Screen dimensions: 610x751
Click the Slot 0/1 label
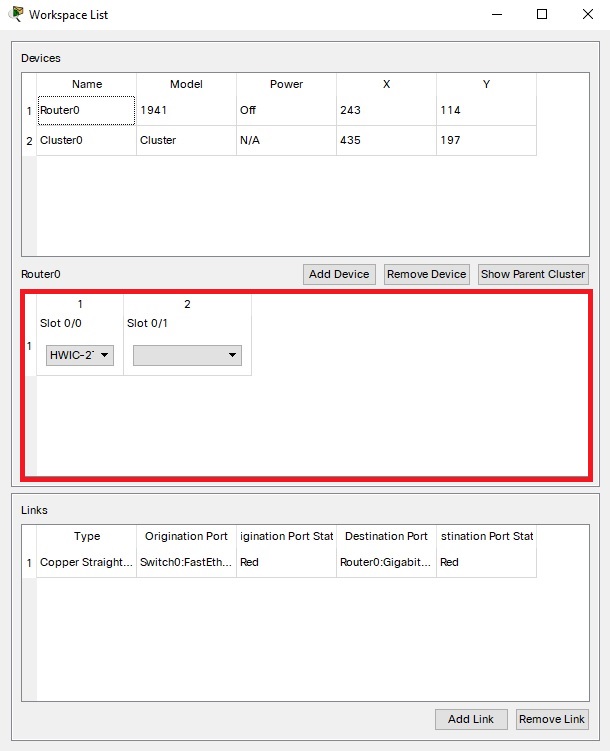pyautogui.click(x=147, y=323)
